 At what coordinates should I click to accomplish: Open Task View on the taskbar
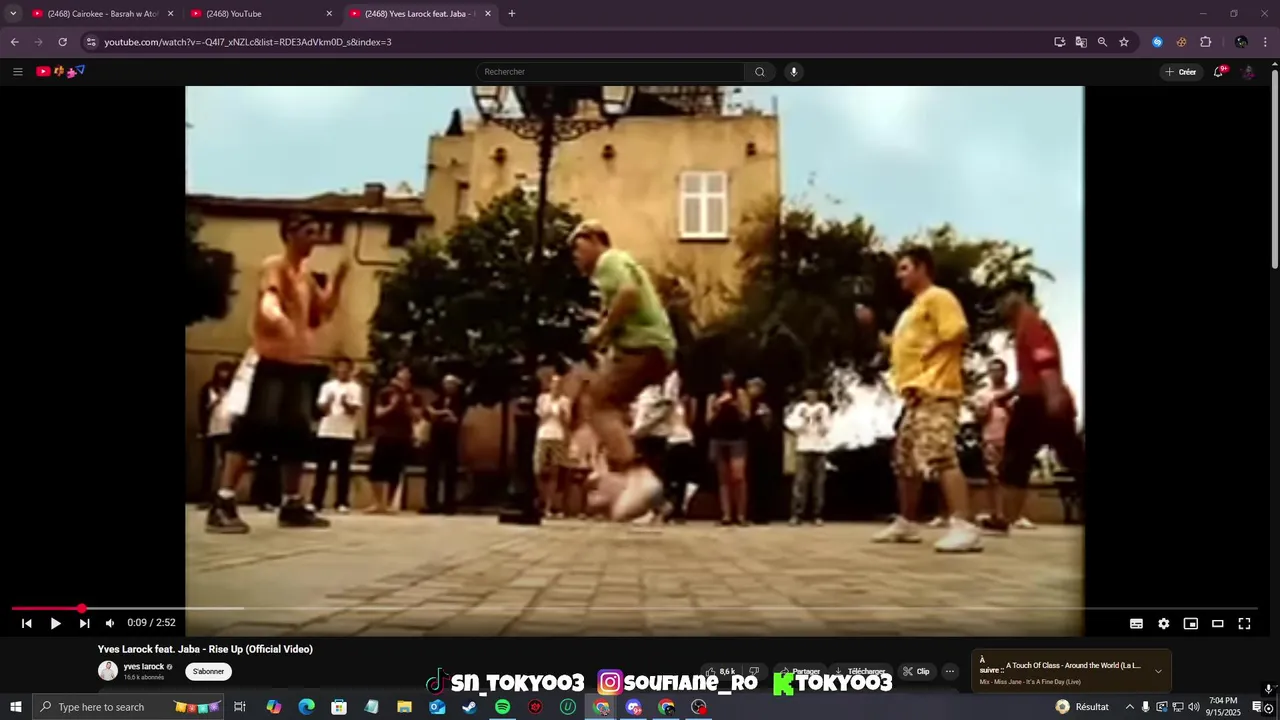[240, 707]
